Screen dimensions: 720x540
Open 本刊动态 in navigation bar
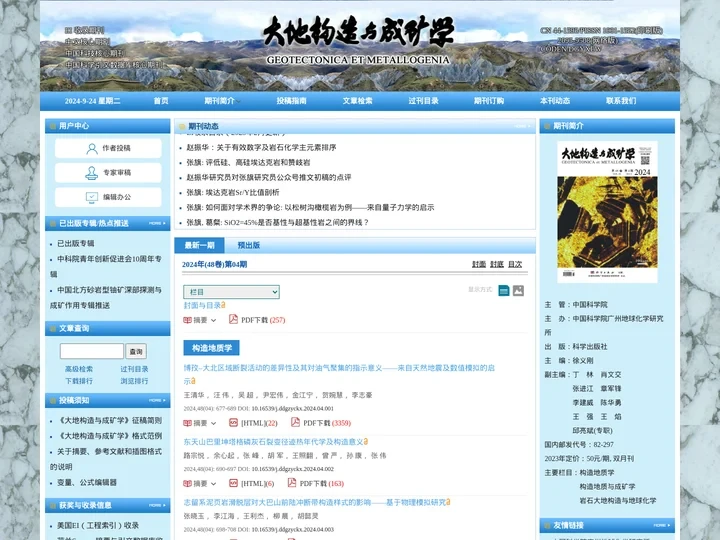point(555,101)
